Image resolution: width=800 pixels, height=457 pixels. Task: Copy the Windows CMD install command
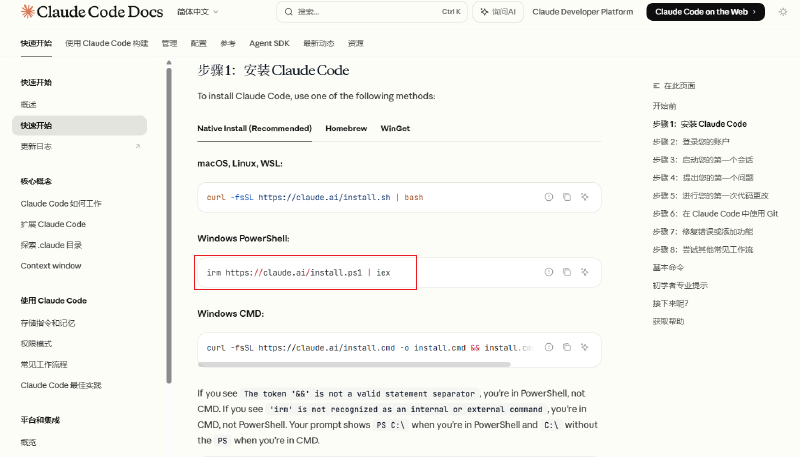click(567, 347)
